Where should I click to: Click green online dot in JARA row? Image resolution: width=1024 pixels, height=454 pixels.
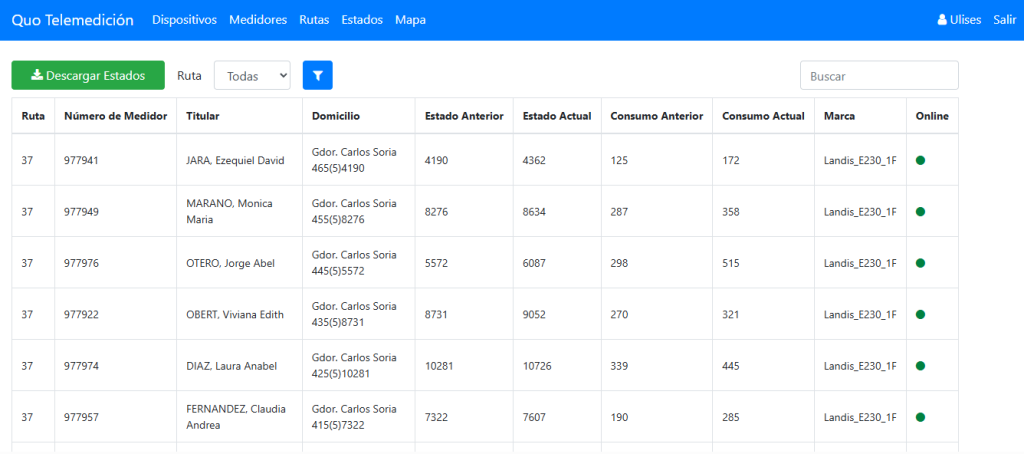[920, 160]
